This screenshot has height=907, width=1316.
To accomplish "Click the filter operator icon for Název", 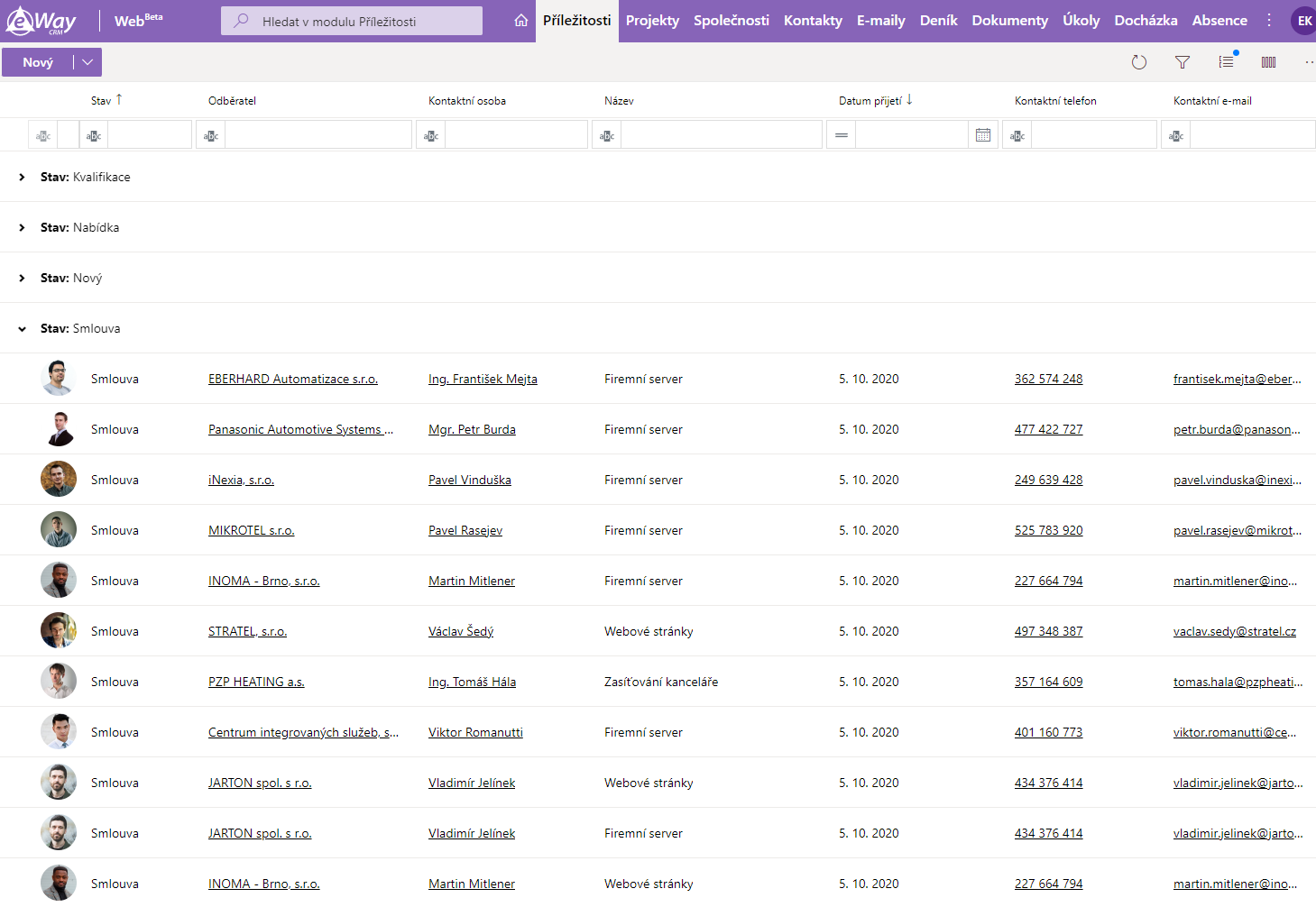I will click(607, 136).
